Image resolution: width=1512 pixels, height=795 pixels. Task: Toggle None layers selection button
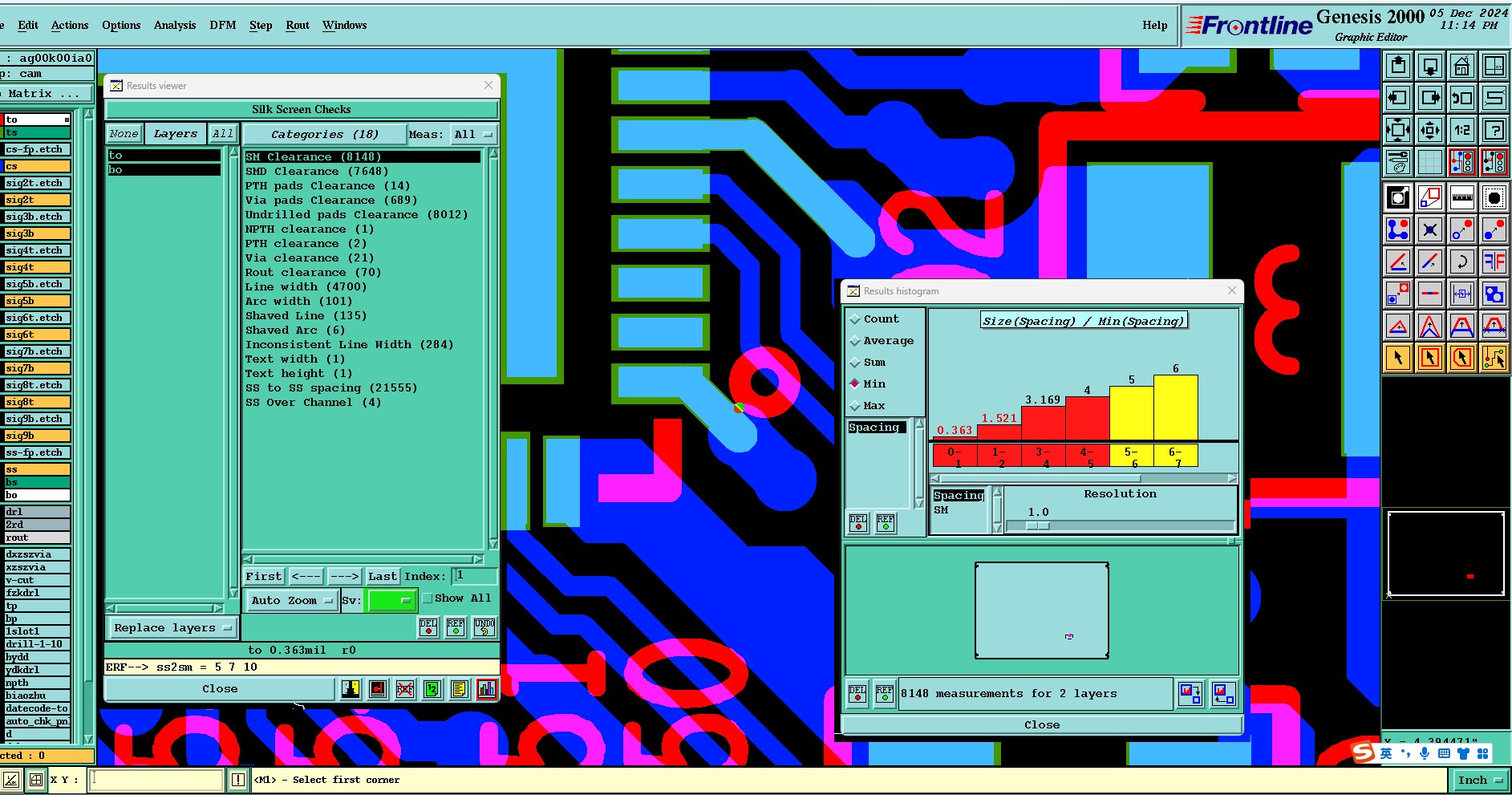click(124, 134)
